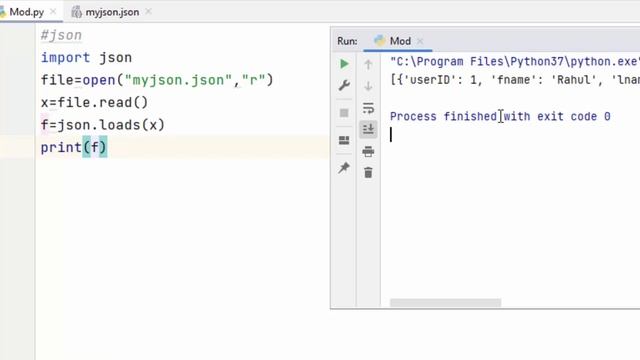
Task: Click the file=open("myjson.json","r") line
Action: (157, 80)
